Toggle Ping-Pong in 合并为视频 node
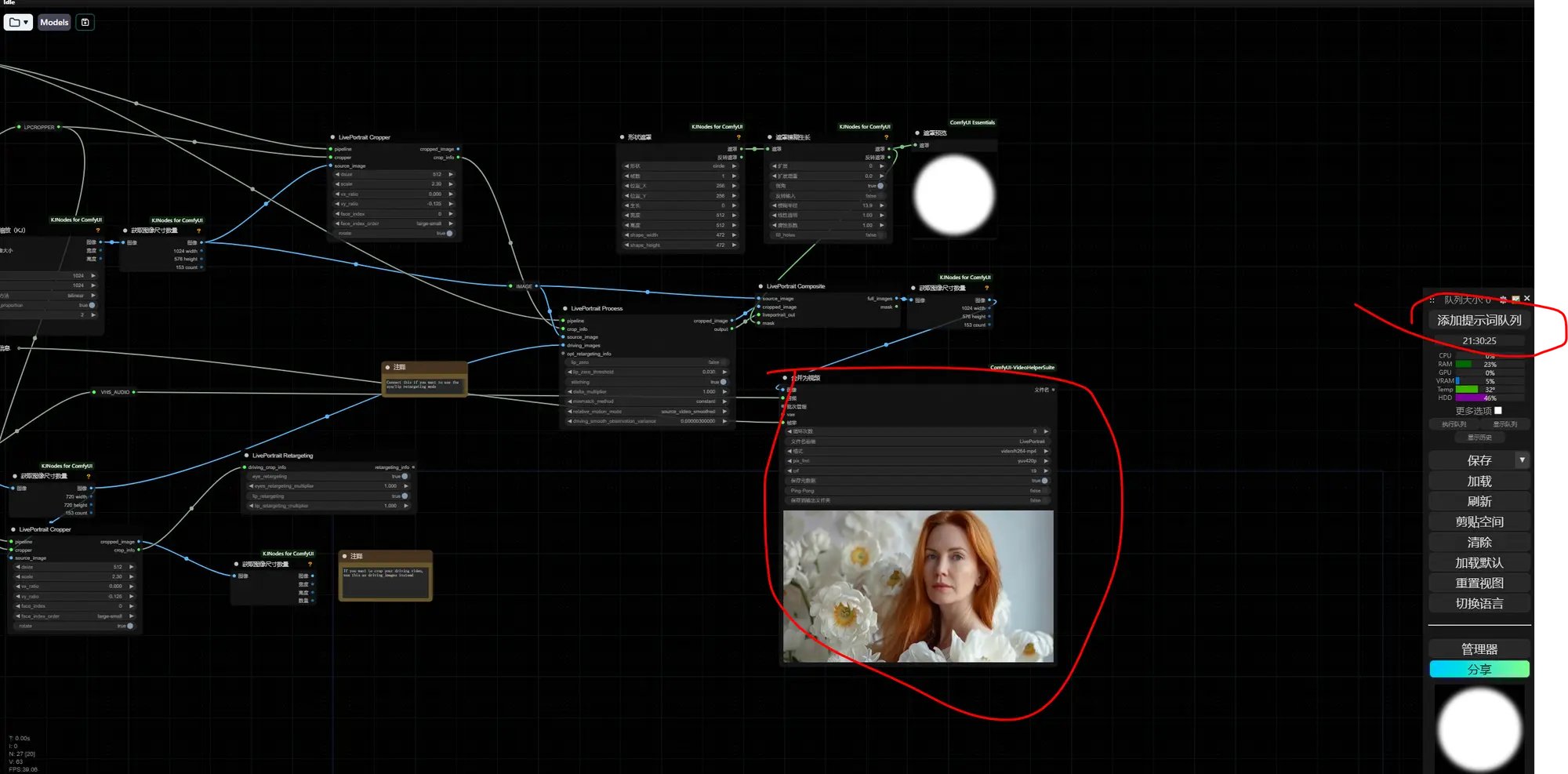The image size is (1568, 774). [918, 491]
